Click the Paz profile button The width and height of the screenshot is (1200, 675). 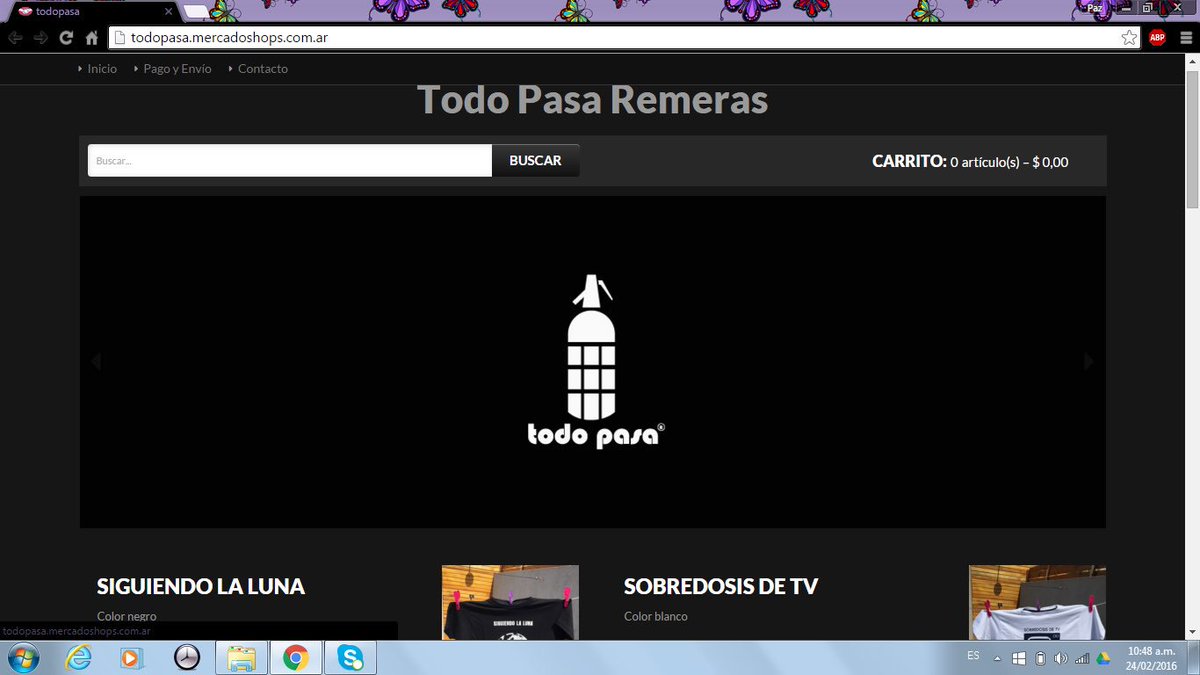[x=1094, y=8]
